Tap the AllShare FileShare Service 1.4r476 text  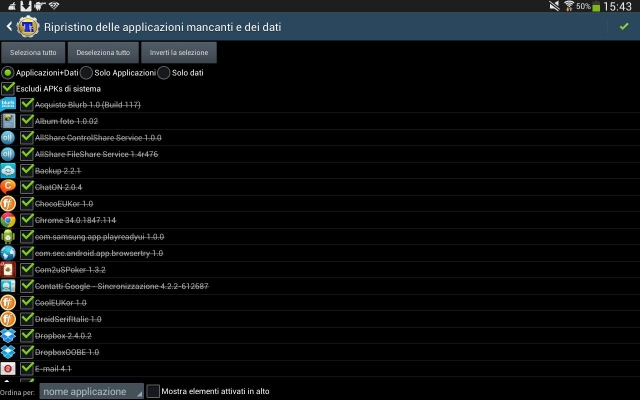pyautogui.click(x=96, y=154)
